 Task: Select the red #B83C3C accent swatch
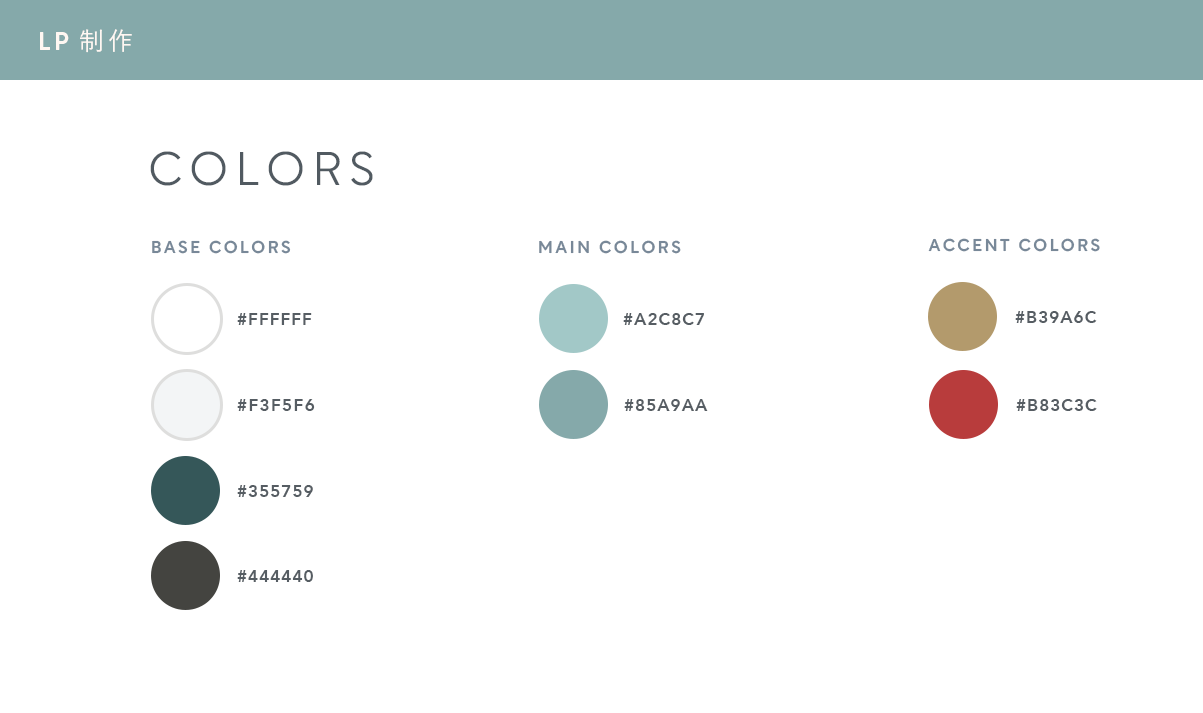[x=963, y=404]
